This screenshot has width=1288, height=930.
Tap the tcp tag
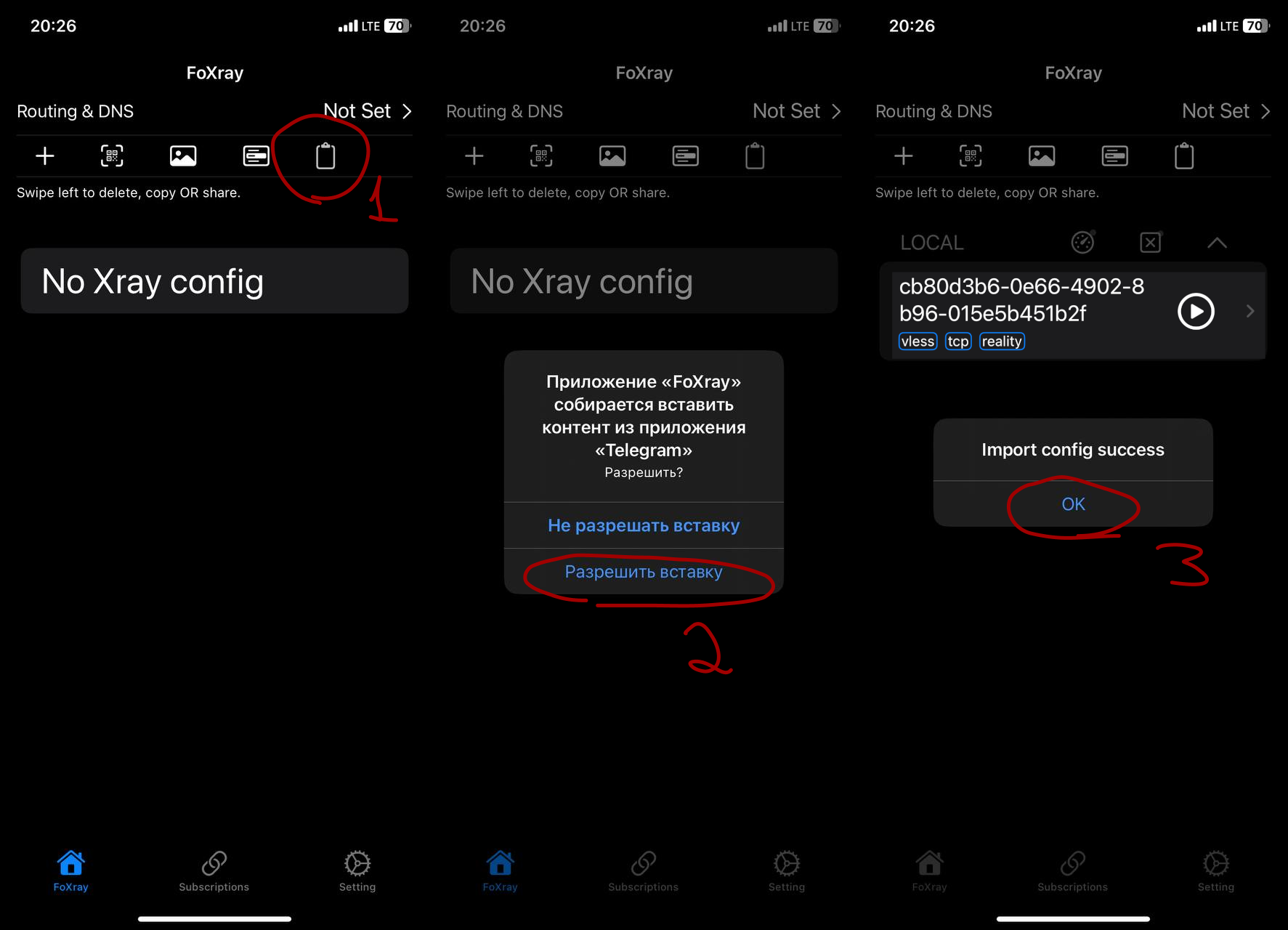[958, 341]
